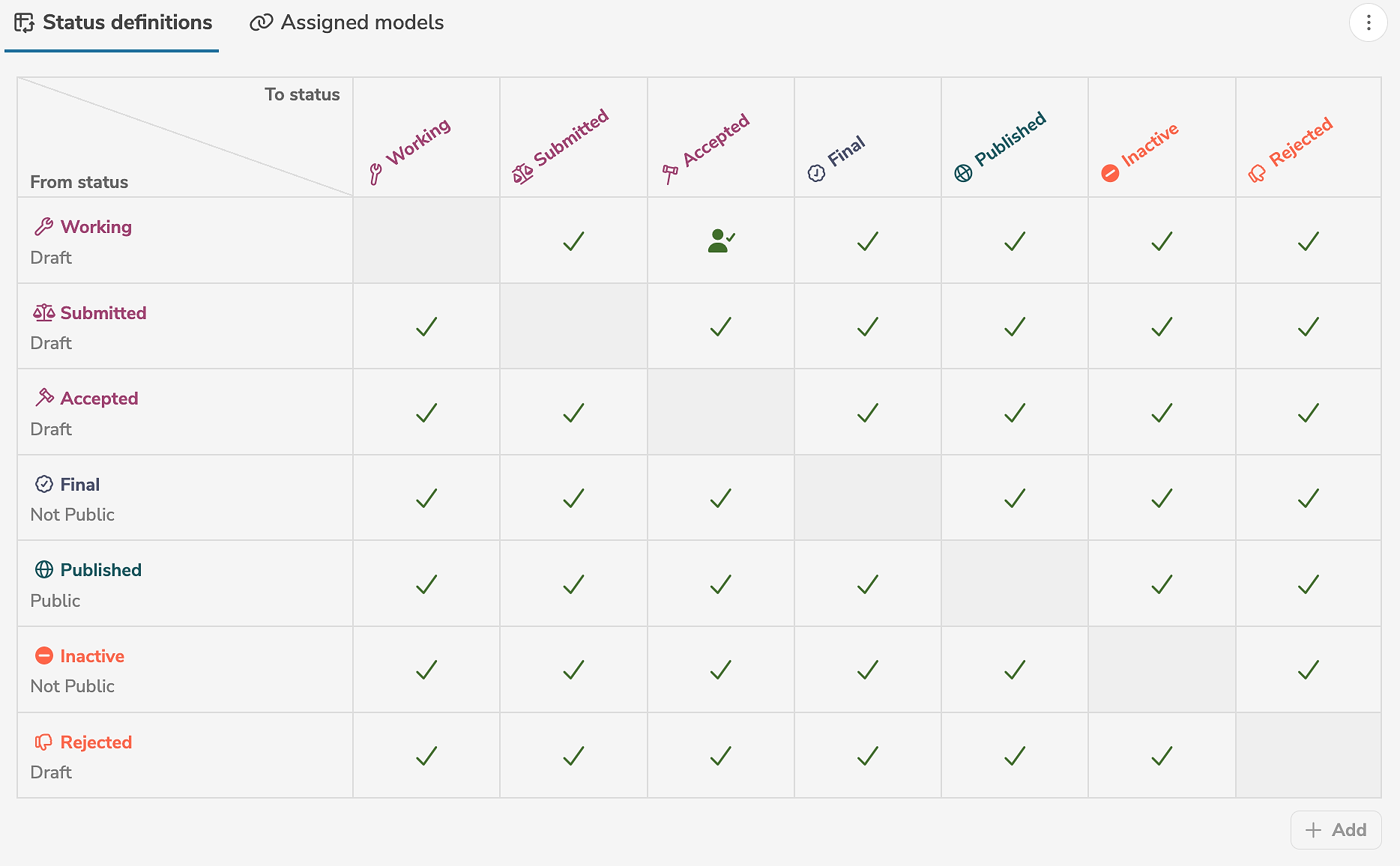Disable transition from Rejected to Inactive
The width and height of the screenshot is (1400, 866).
(1161, 755)
